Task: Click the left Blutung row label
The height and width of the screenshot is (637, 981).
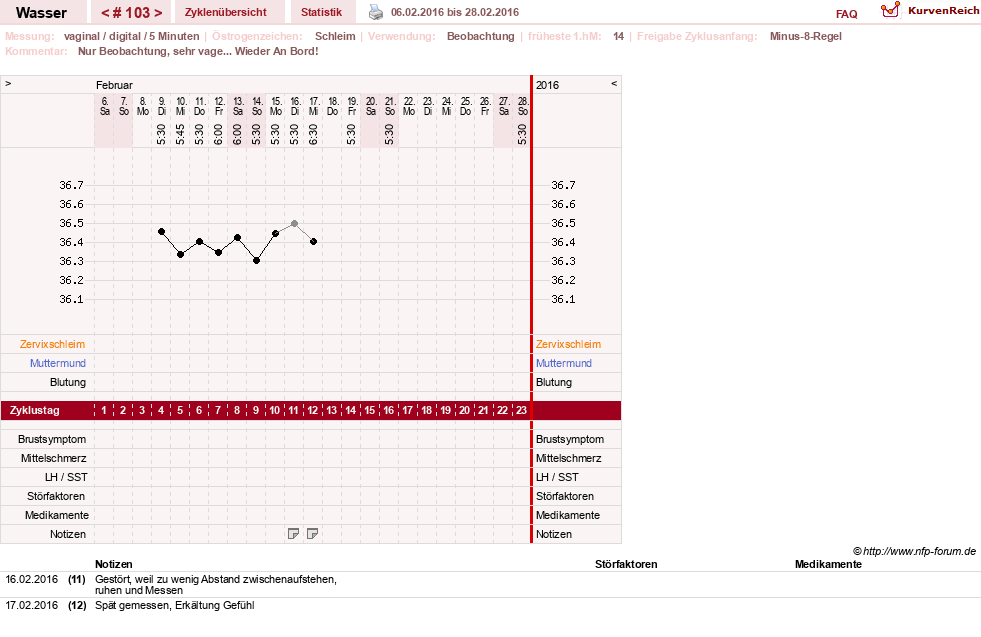Action: 68,382
